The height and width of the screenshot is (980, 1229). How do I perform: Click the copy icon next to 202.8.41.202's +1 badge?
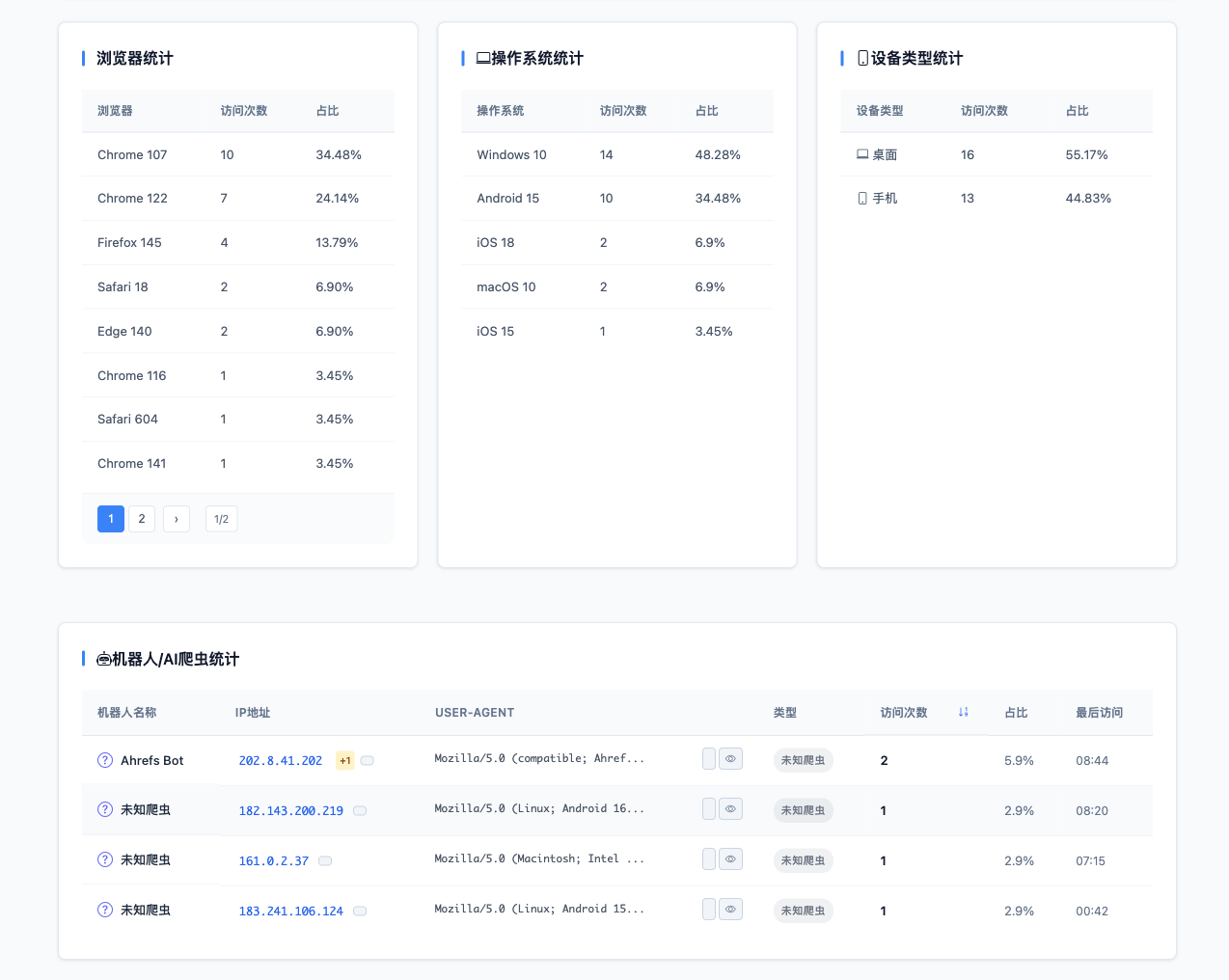[x=368, y=761]
